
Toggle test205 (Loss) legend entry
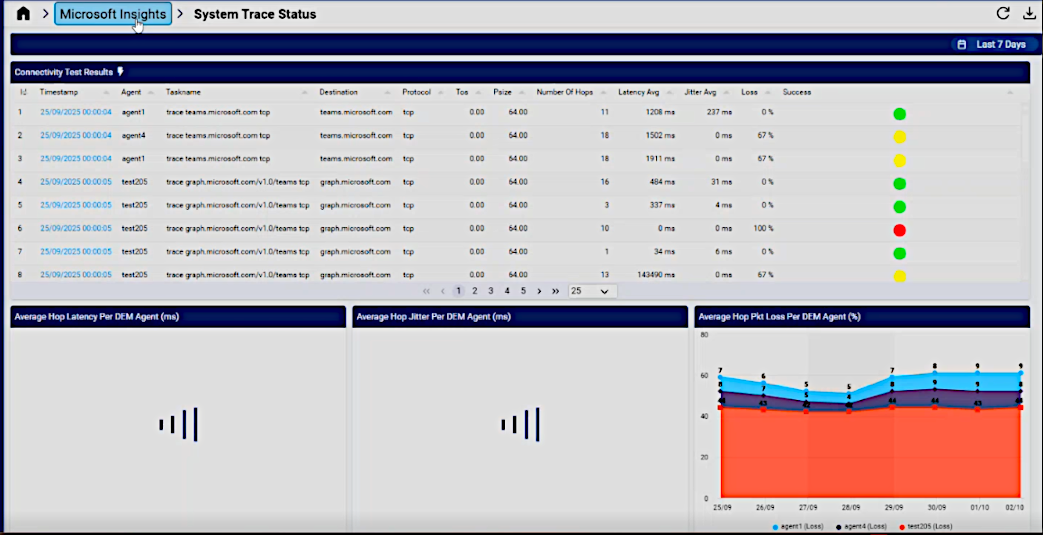tap(925, 526)
